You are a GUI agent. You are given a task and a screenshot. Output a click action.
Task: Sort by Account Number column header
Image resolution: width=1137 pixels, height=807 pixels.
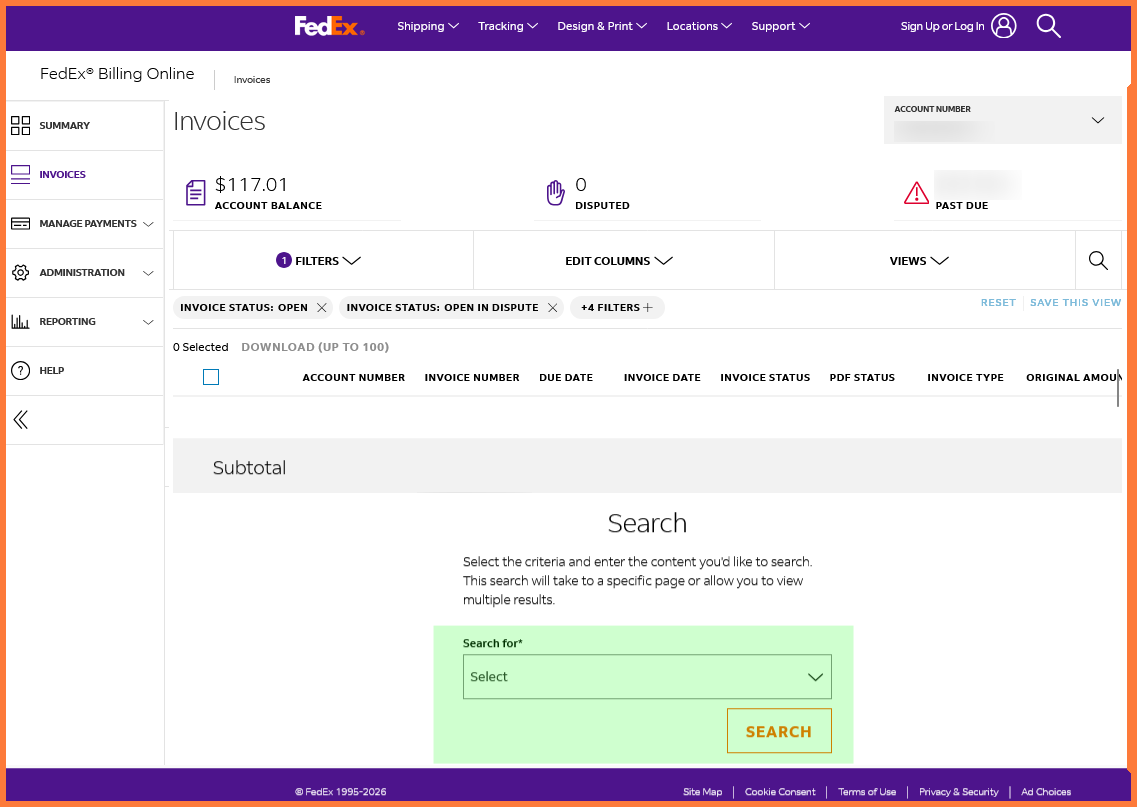pyautogui.click(x=353, y=378)
